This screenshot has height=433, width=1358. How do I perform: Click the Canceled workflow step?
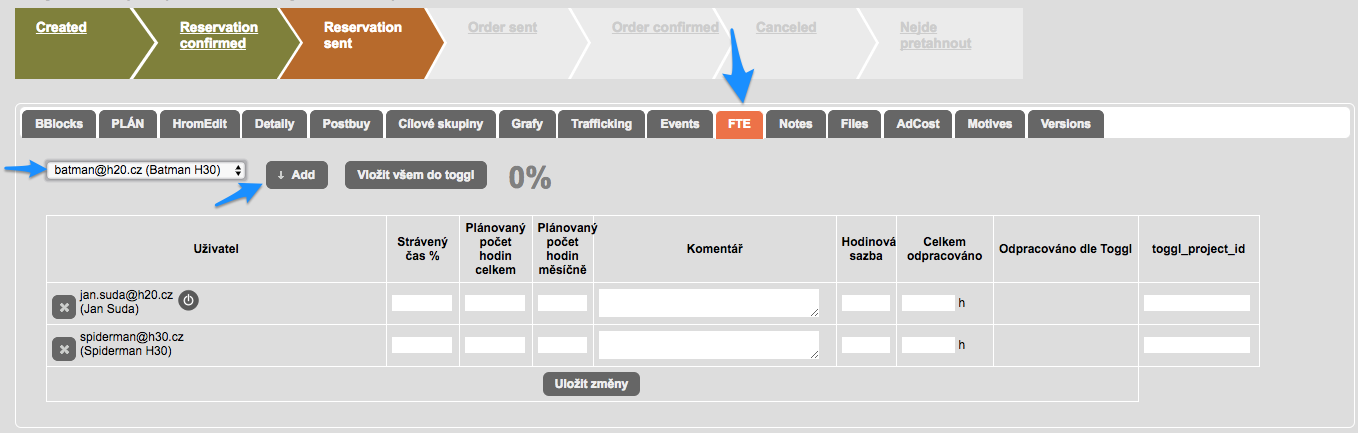pos(786,28)
